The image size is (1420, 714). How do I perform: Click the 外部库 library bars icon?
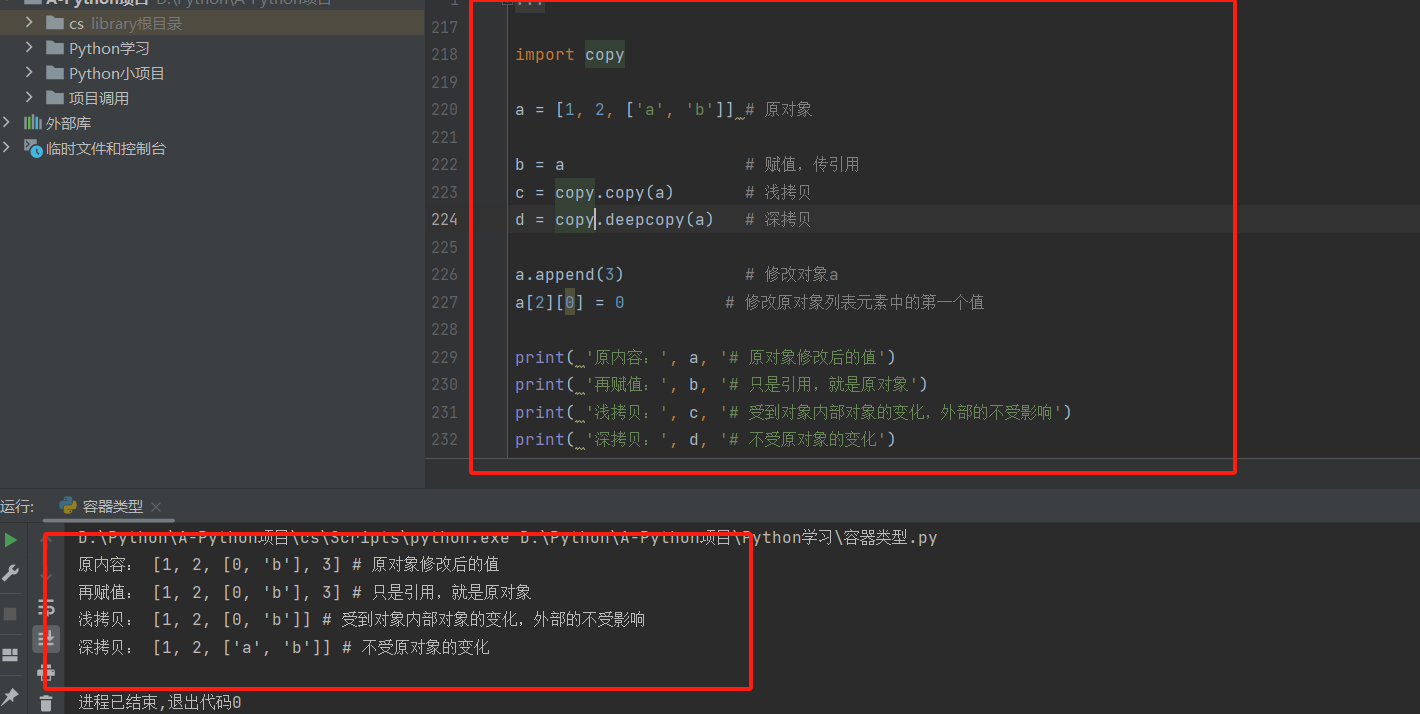click(x=32, y=123)
